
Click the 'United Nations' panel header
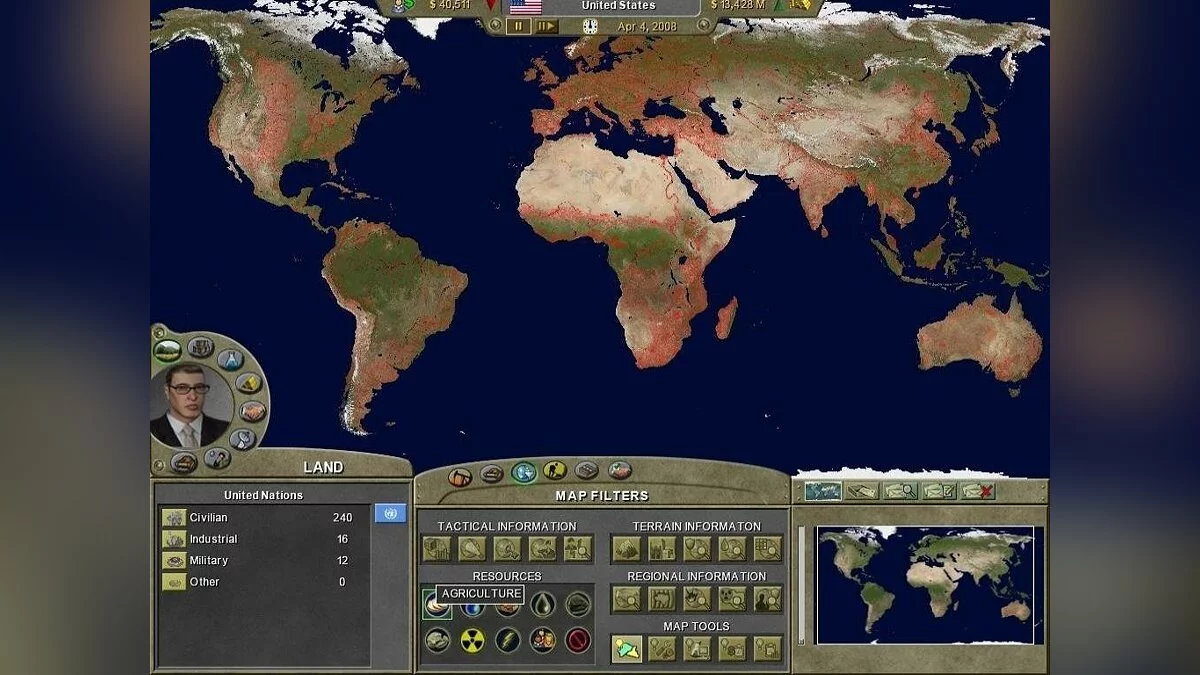(263, 495)
